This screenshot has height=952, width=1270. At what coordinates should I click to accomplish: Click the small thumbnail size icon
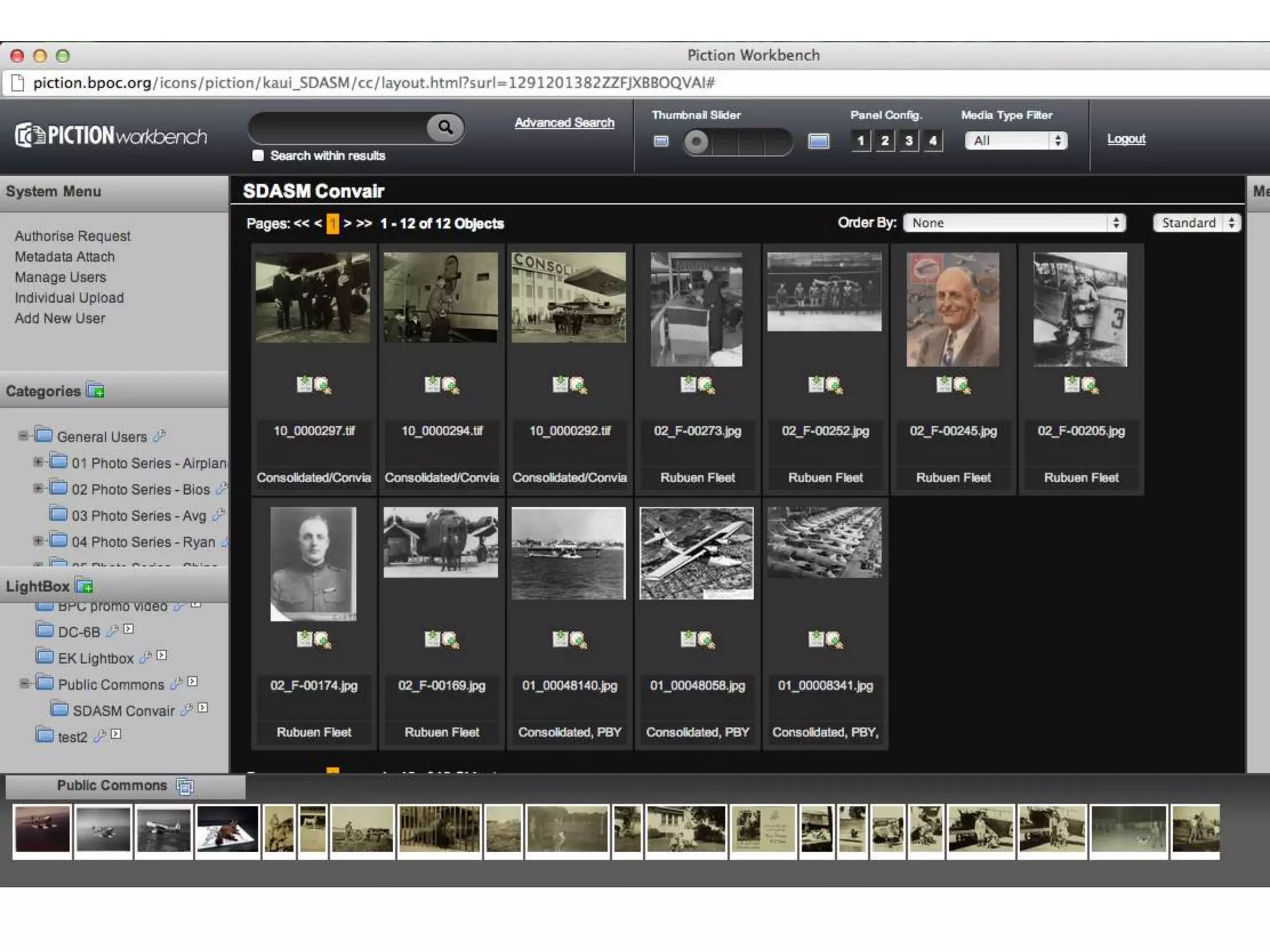661,141
